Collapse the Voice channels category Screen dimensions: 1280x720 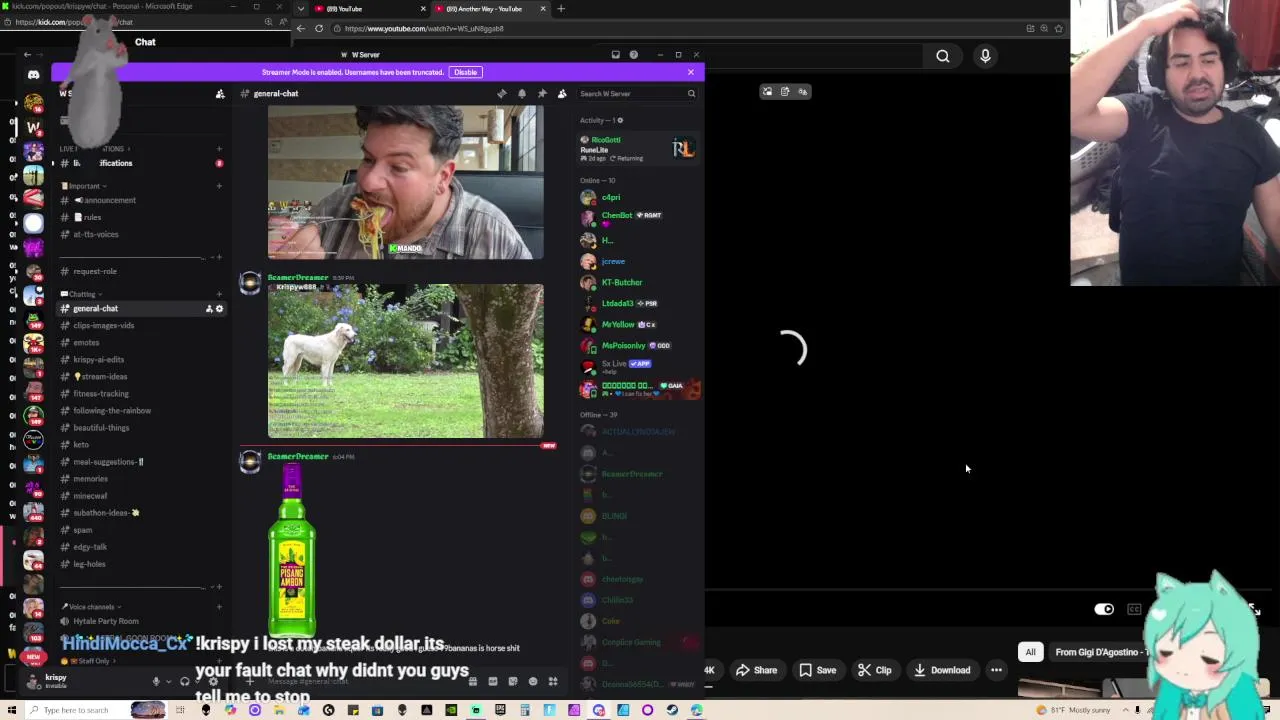(92, 606)
